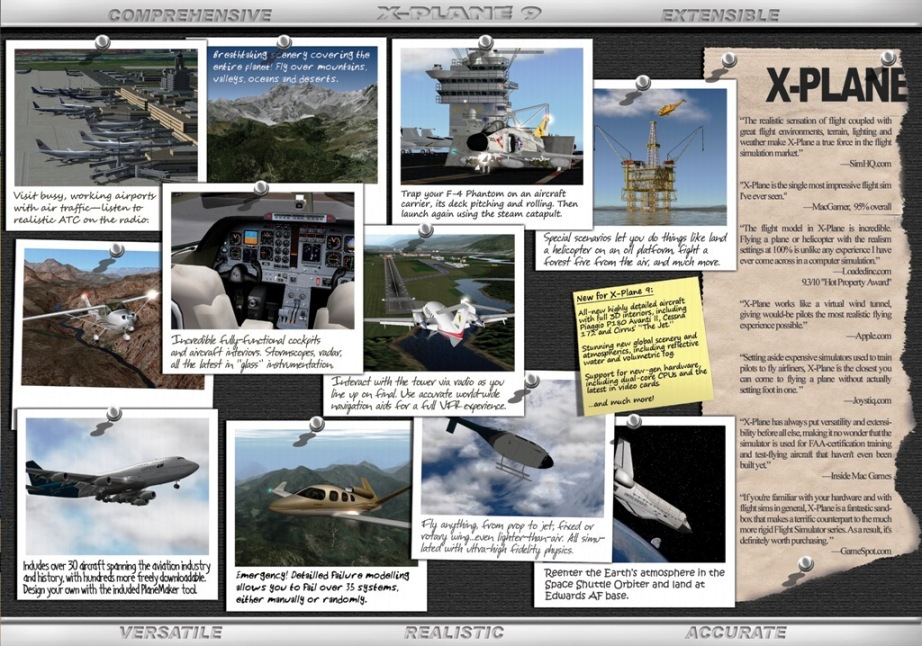
Task: Click the pushpin on the Space Shuttle photo
Action: point(633,421)
